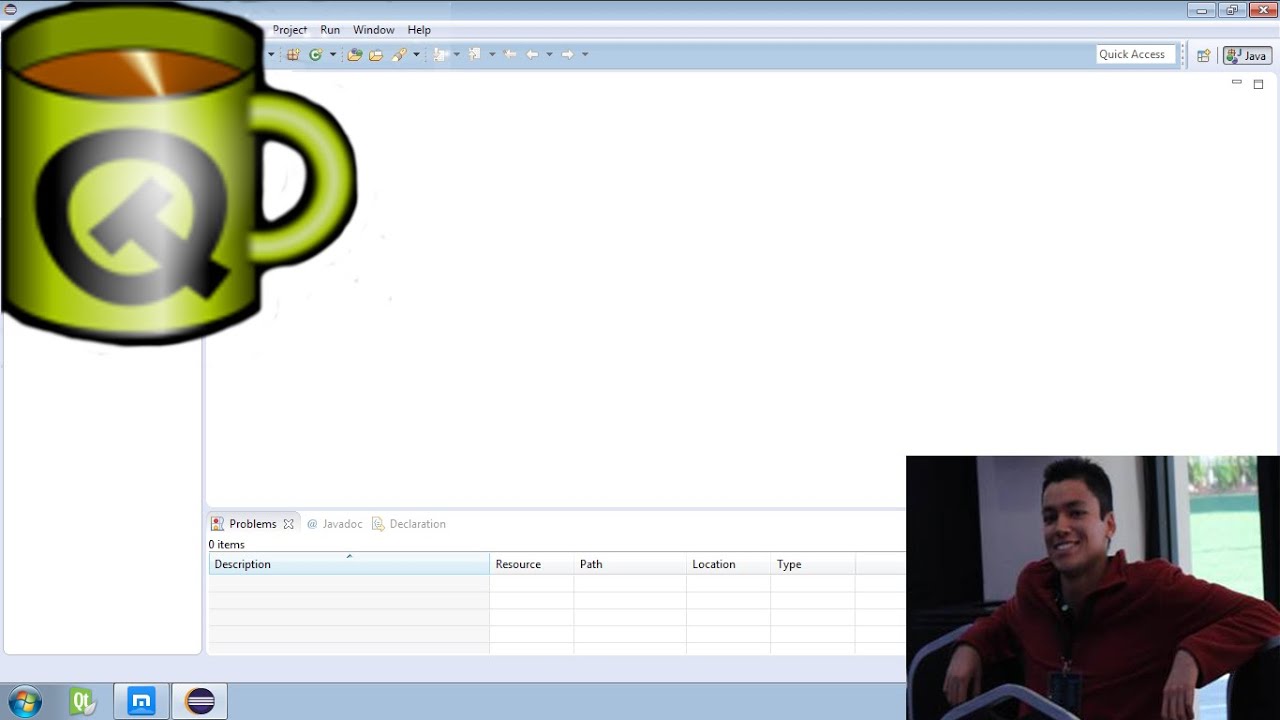Expand the Next Annotation dropdown arrow

point(457,55)
